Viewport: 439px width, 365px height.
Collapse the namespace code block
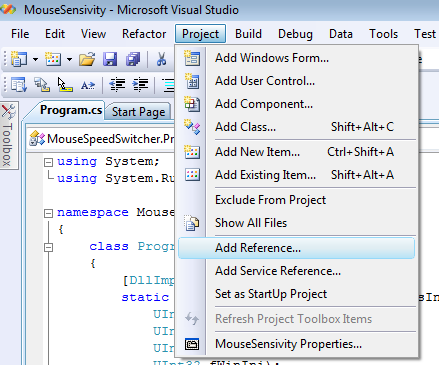(49, 213)
